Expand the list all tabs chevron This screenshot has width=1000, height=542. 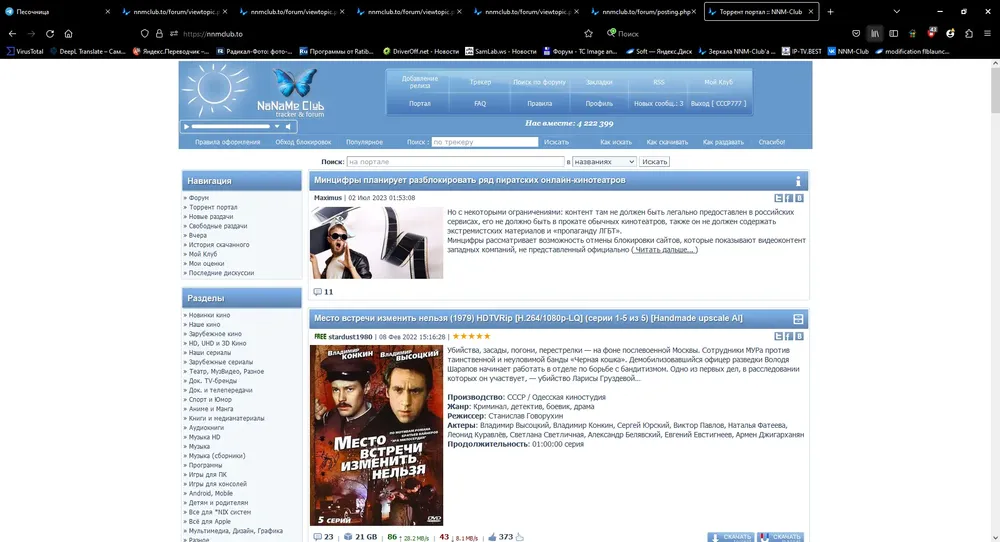coord(897,11)
